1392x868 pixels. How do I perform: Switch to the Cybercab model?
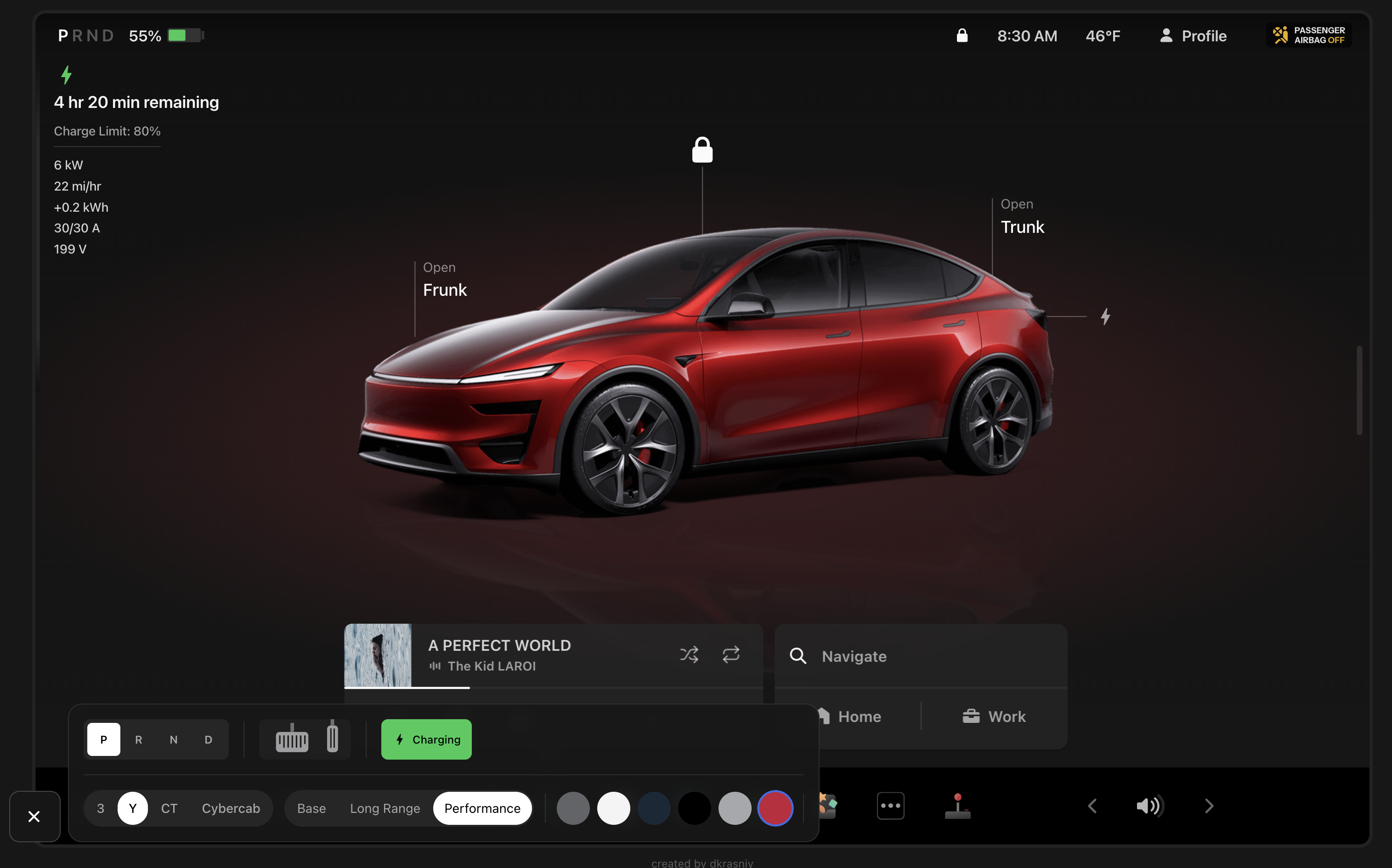click(x=231, y=808)
